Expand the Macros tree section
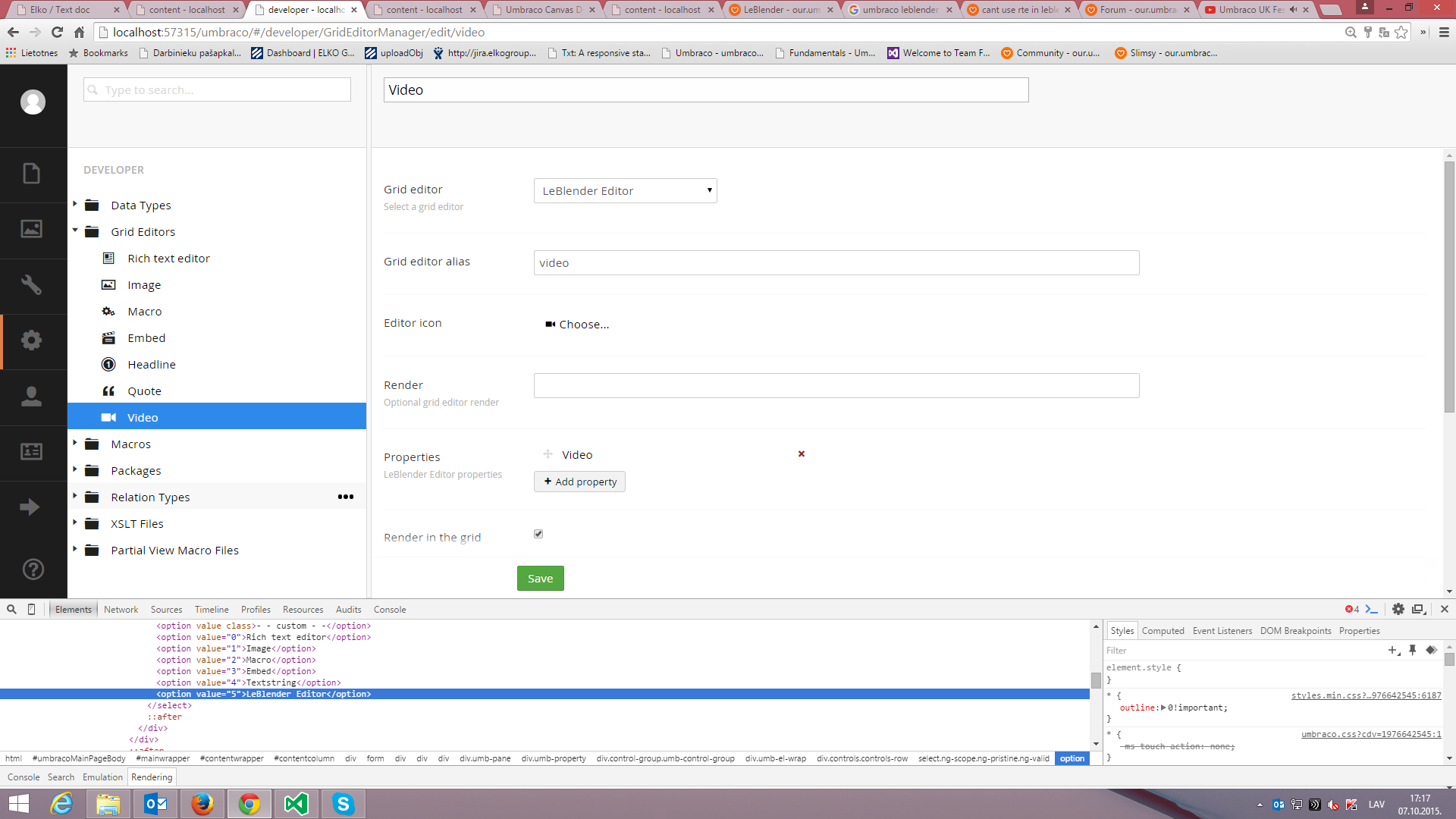1456x819 pixels. pyautogui.click(x=75, y=443)
